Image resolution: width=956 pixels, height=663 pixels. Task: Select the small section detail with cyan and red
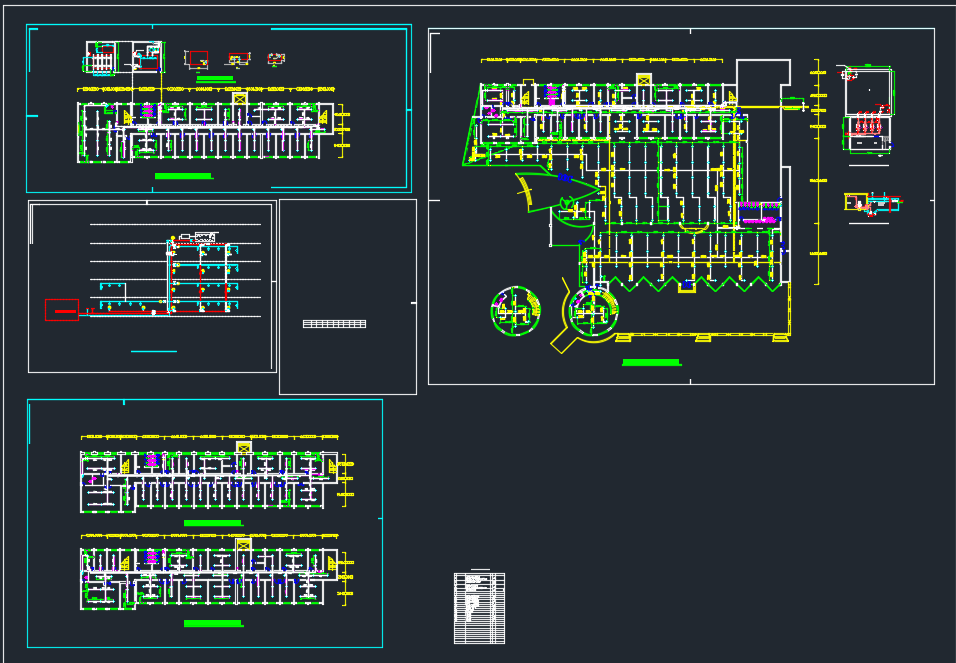[x=872, y=203]
